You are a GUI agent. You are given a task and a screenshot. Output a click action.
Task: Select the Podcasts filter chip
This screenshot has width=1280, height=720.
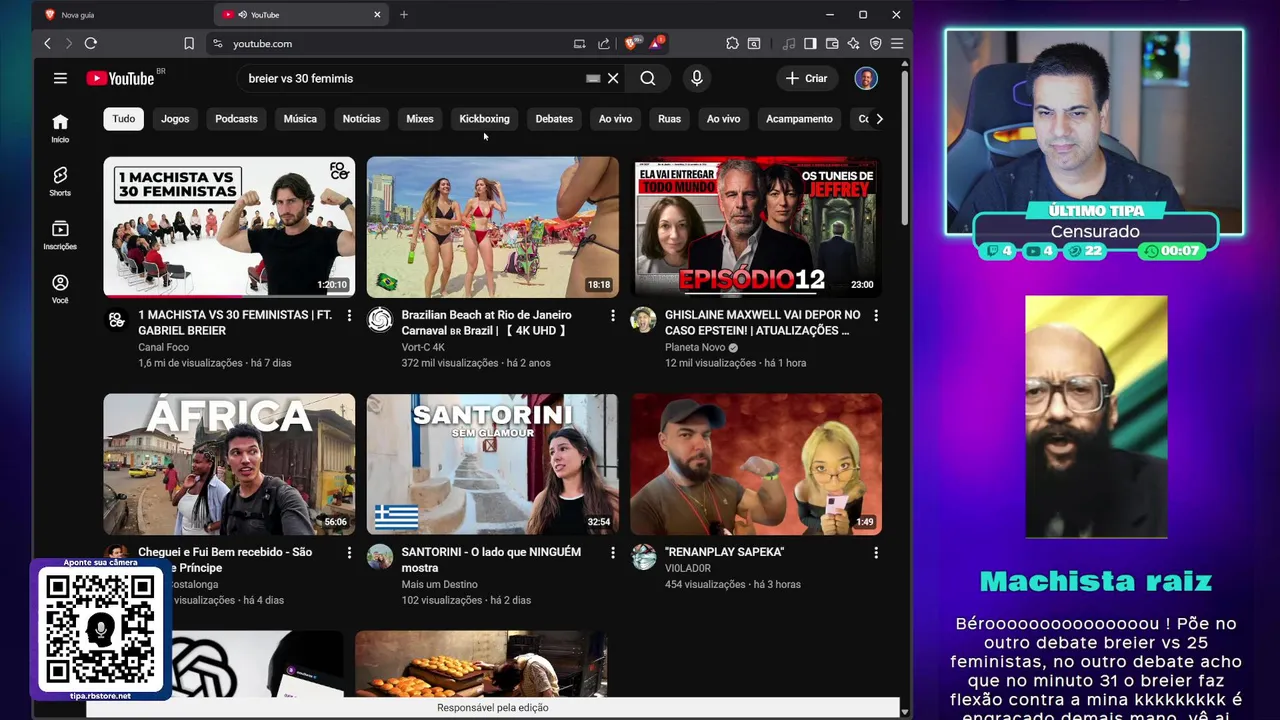[x=236, y=118]
